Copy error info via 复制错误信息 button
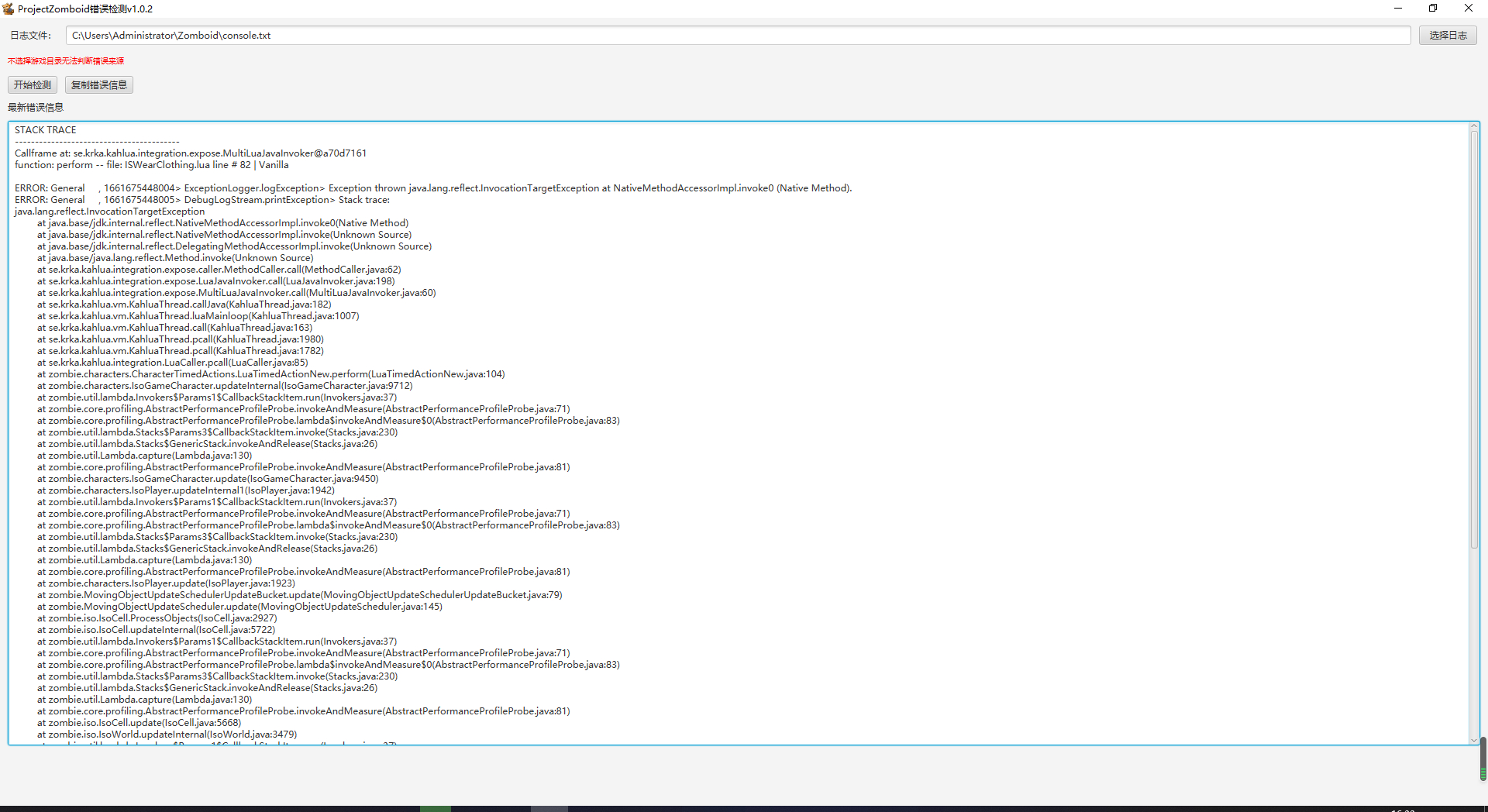The height and width of the screenshot is (812, 1488). click(x=99, y=85)
